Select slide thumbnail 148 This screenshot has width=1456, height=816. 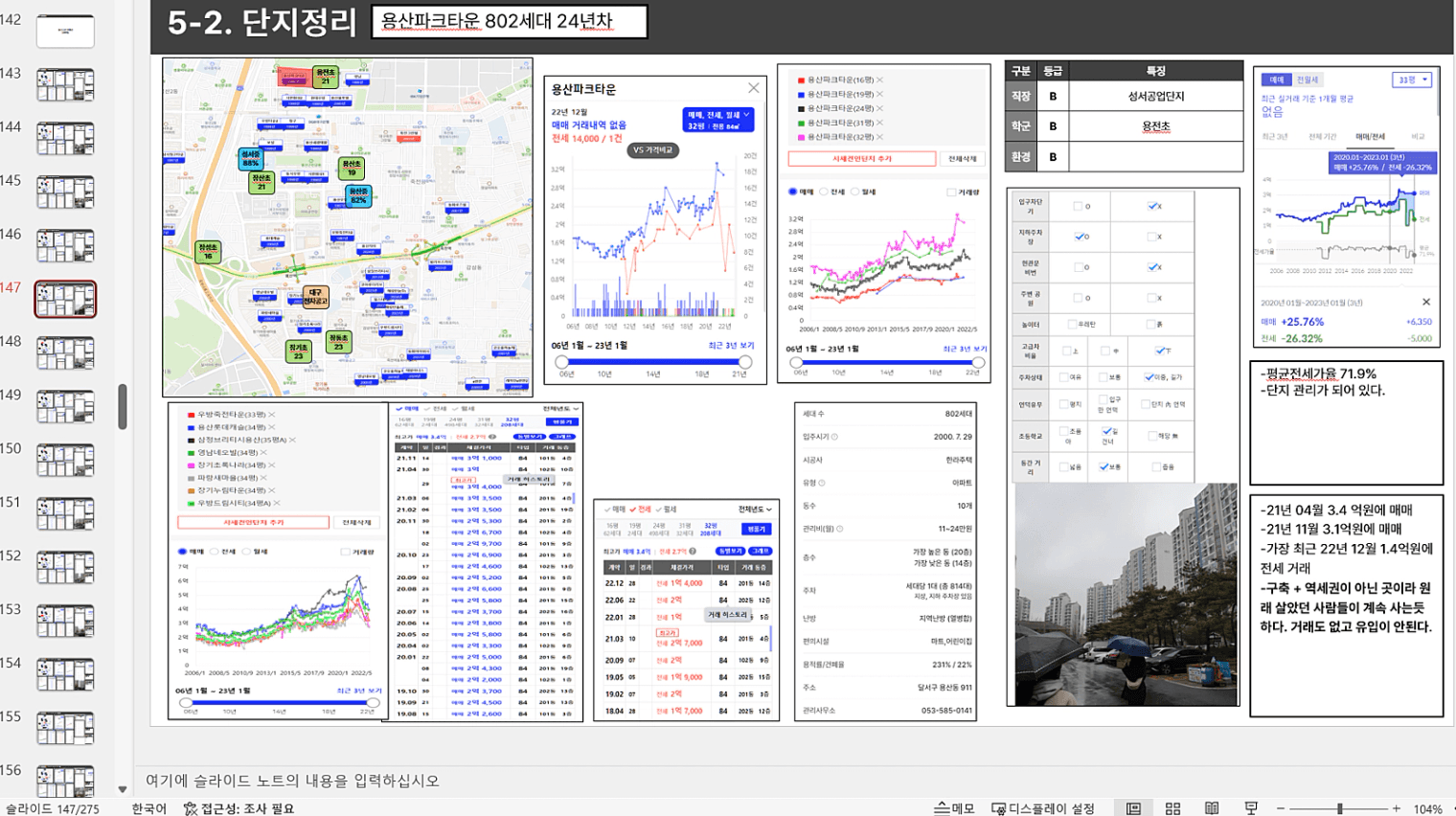tap(65, 352)
